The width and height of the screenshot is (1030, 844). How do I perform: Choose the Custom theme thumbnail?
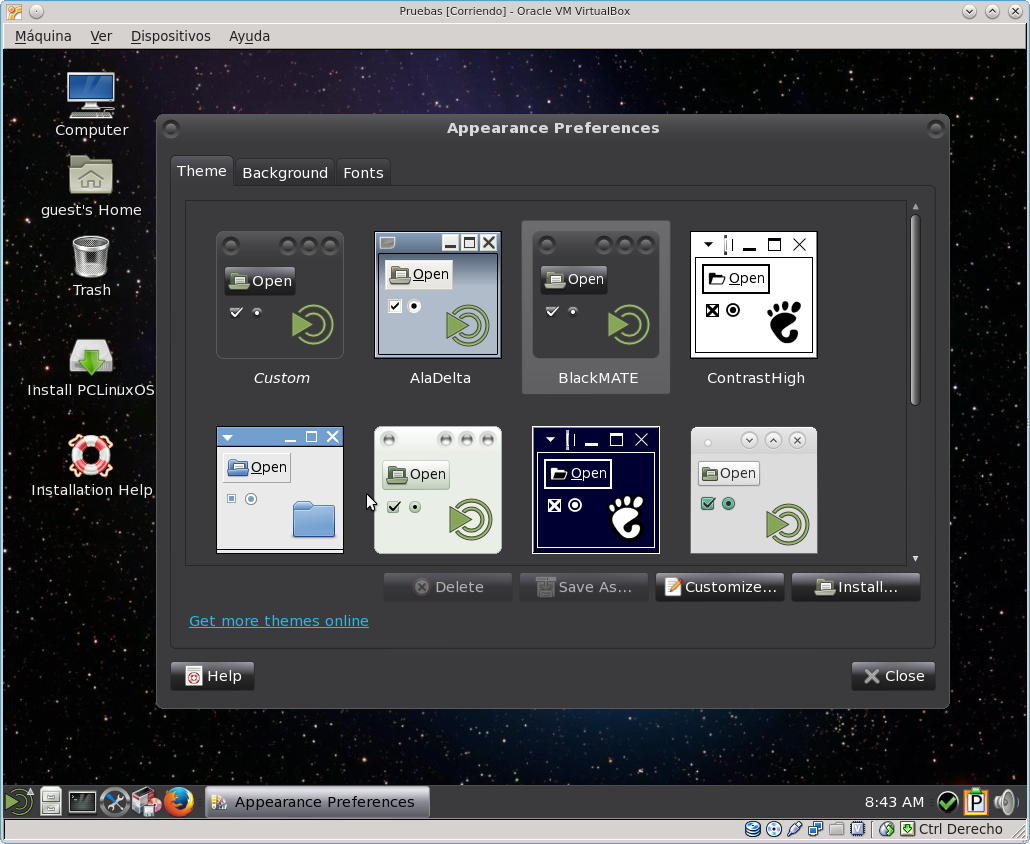point(280,295)
